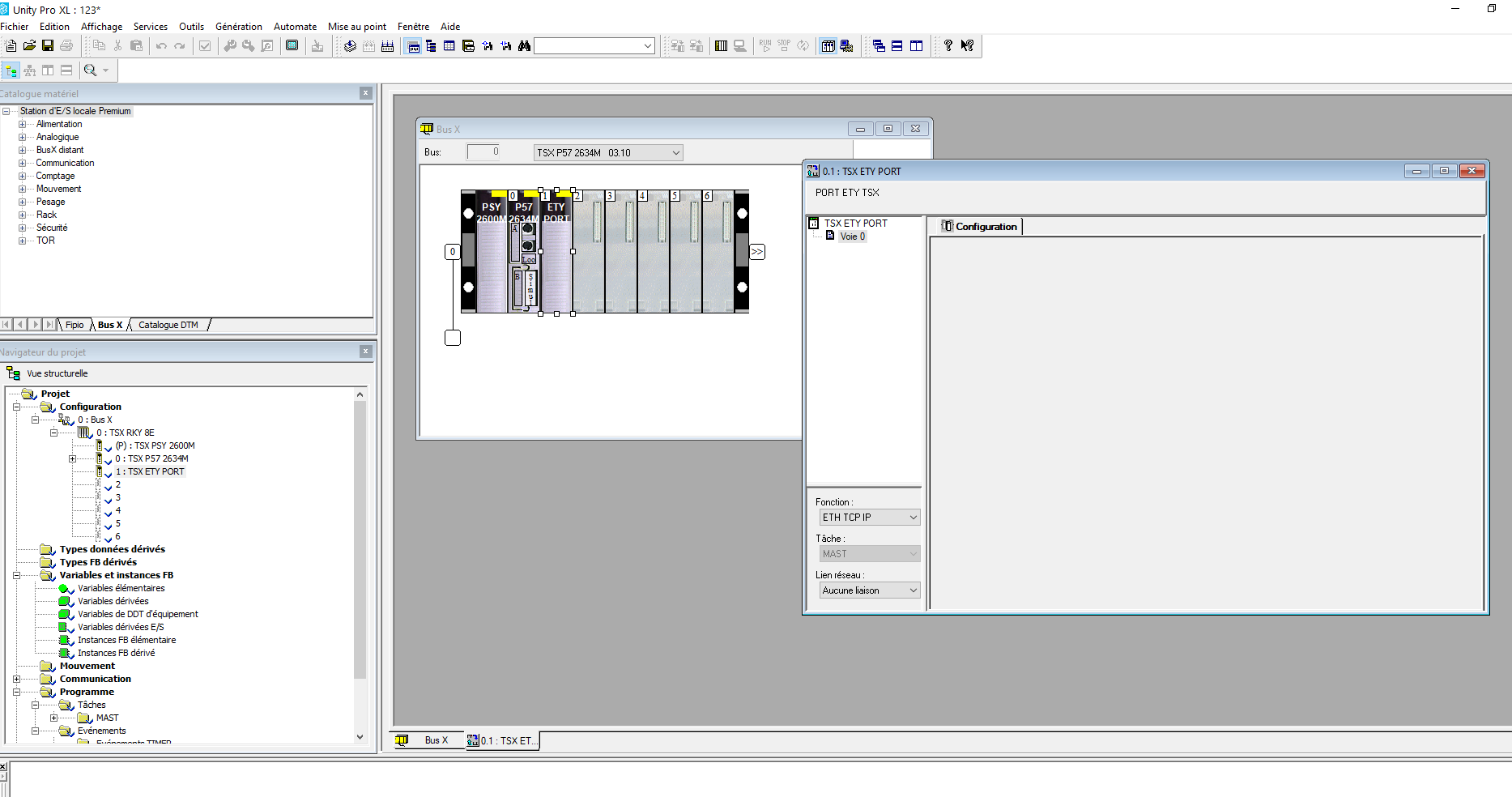Click the question mark help icon

(x=948, y=46)
